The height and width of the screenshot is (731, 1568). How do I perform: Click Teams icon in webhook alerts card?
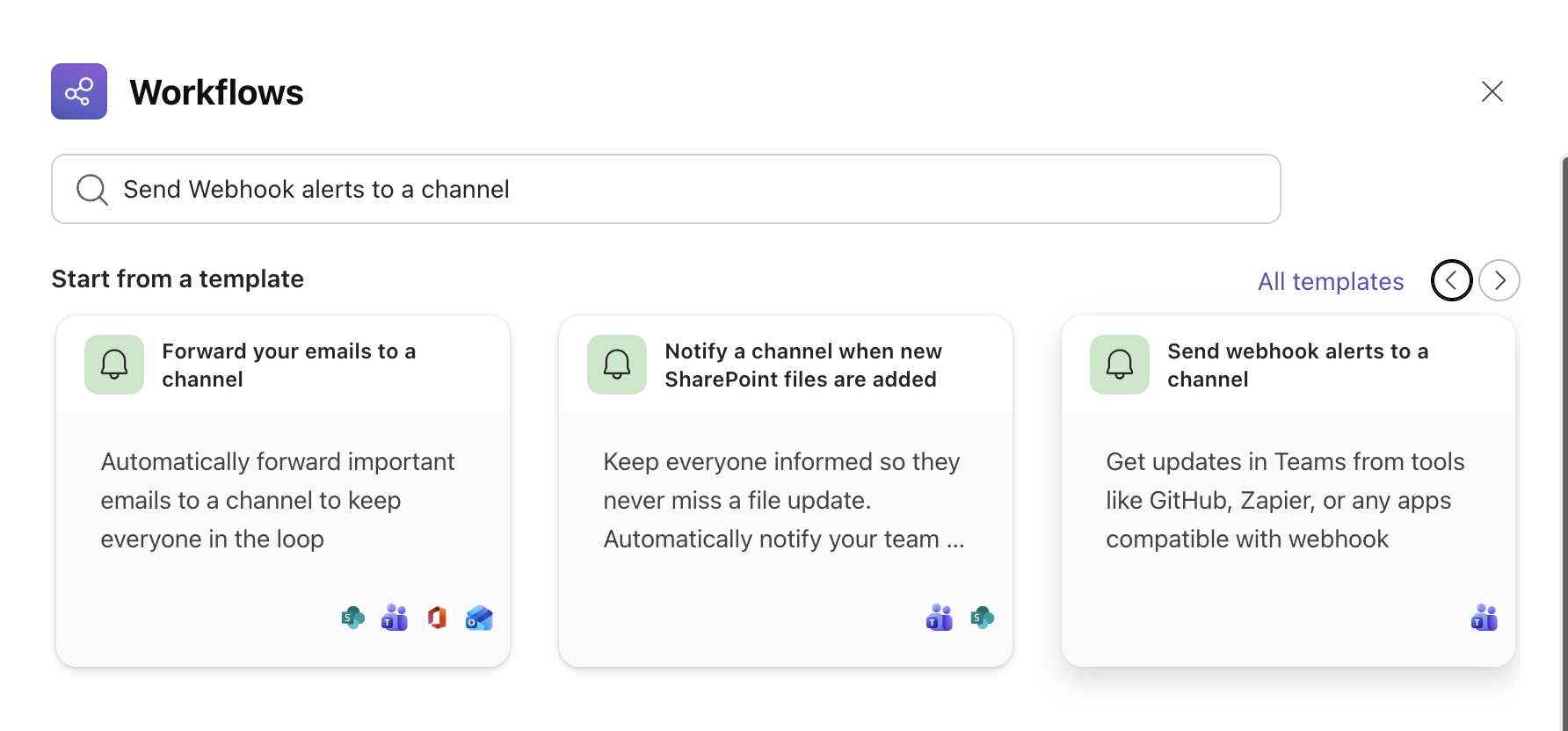(x=1484, y=619)
